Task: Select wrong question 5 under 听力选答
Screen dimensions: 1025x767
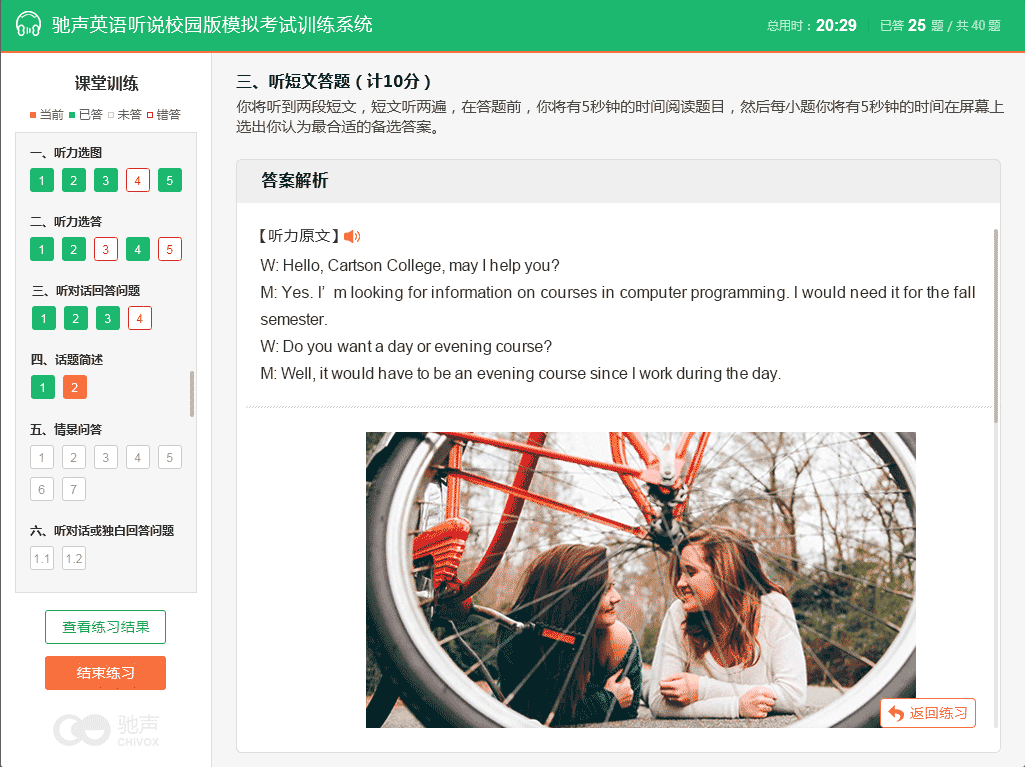Action: point(170,249)
